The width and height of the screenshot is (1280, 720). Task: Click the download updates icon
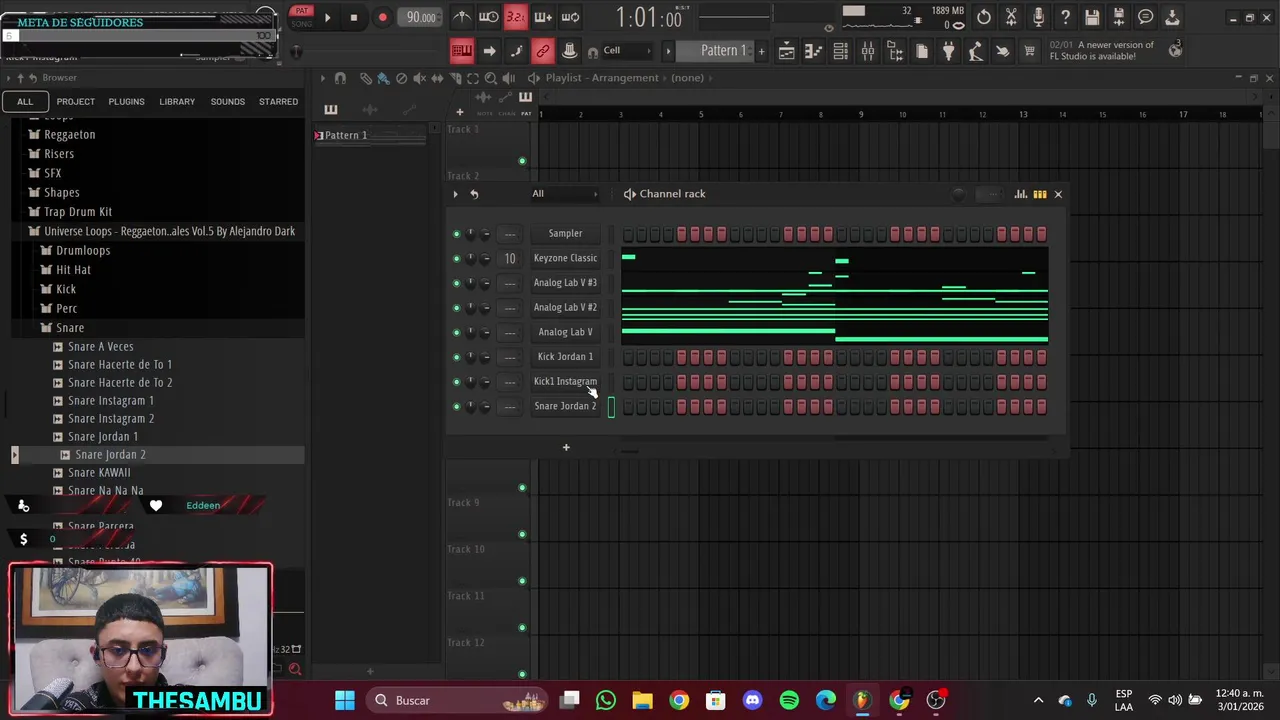tap(1172, 17)
